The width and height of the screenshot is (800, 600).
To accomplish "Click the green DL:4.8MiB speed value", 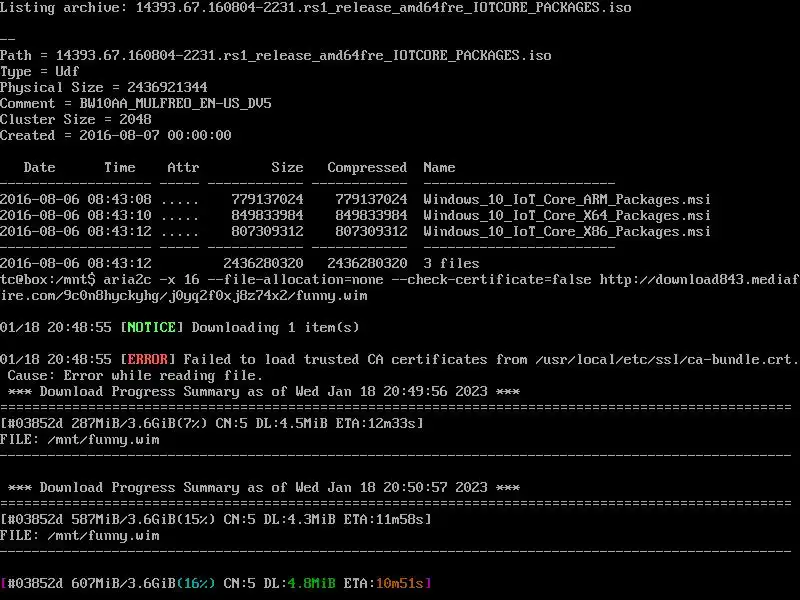I will tap(311, 583).
